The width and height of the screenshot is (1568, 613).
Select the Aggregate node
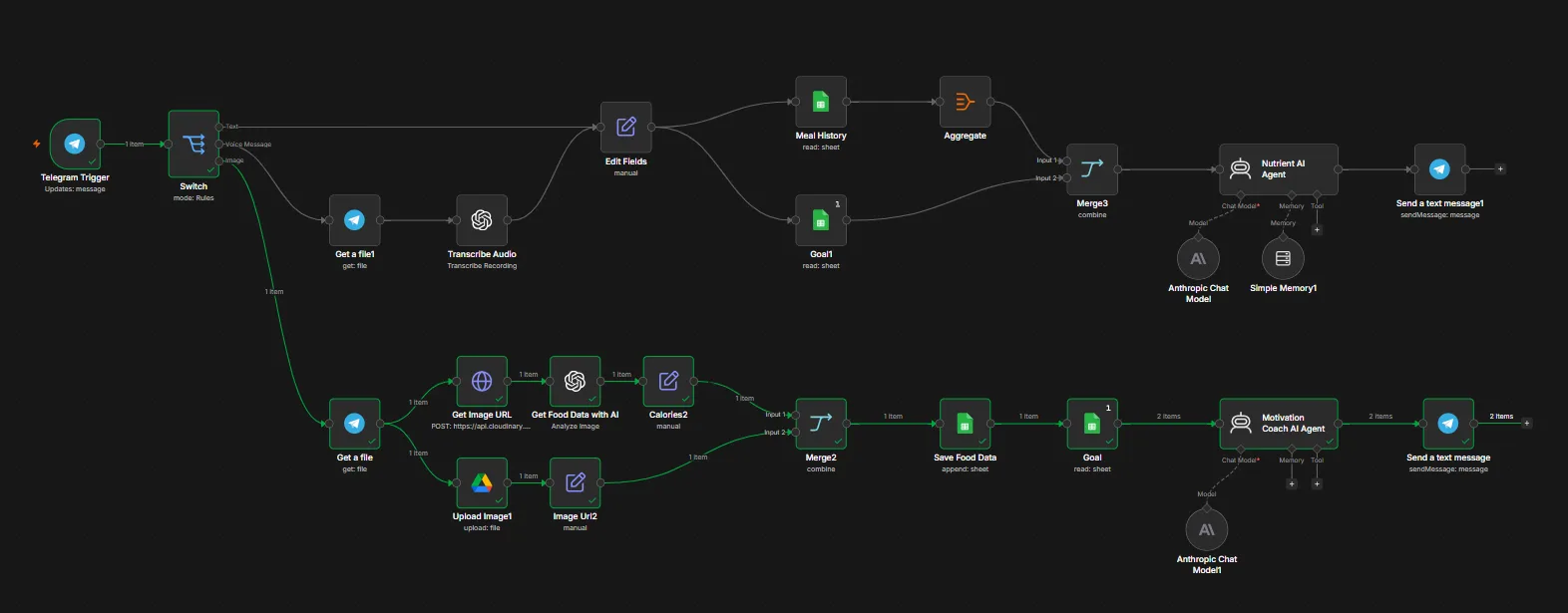(966, 102)
